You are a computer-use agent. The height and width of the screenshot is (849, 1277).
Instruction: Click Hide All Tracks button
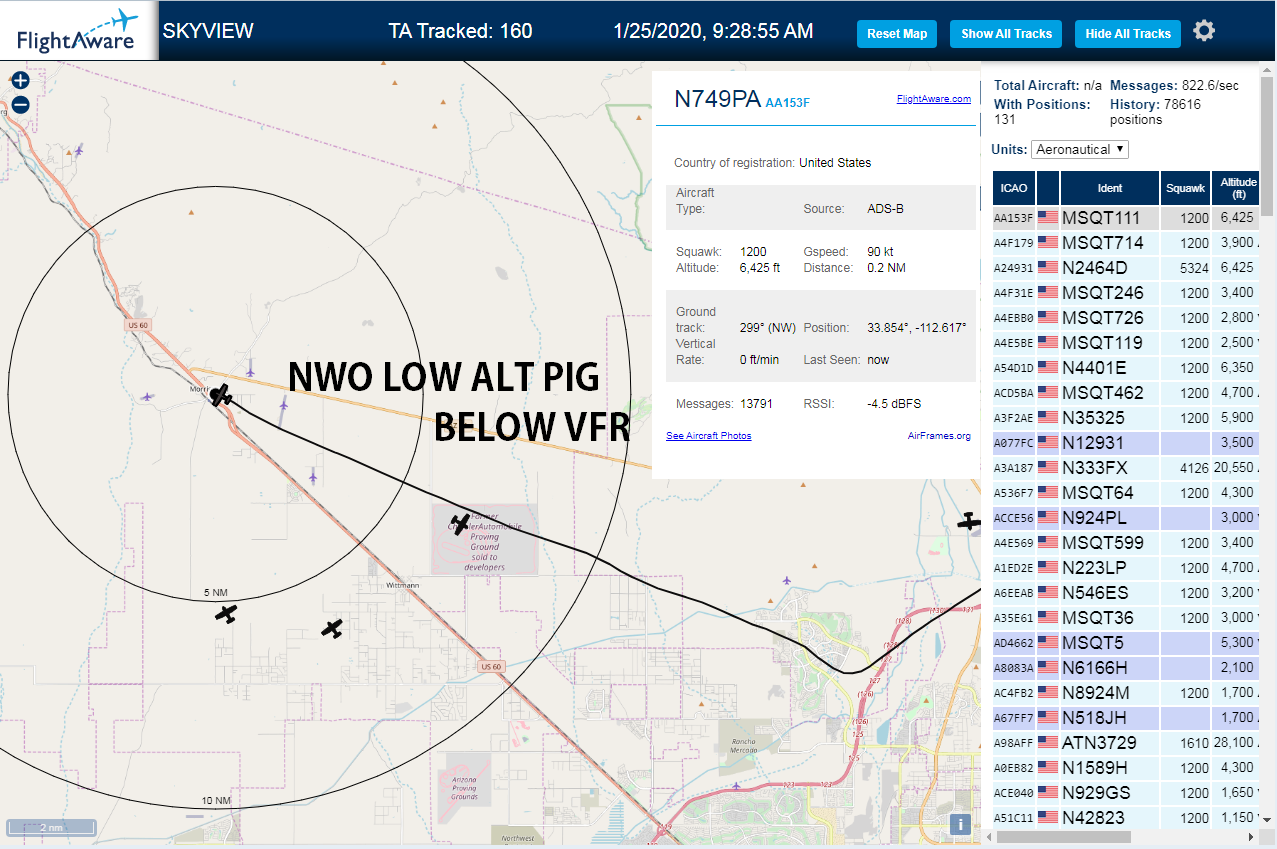pos(1128,33)
